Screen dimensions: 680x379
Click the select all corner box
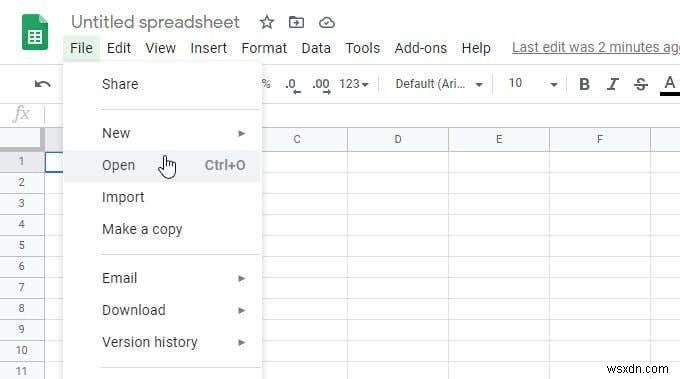coord(22,139)
